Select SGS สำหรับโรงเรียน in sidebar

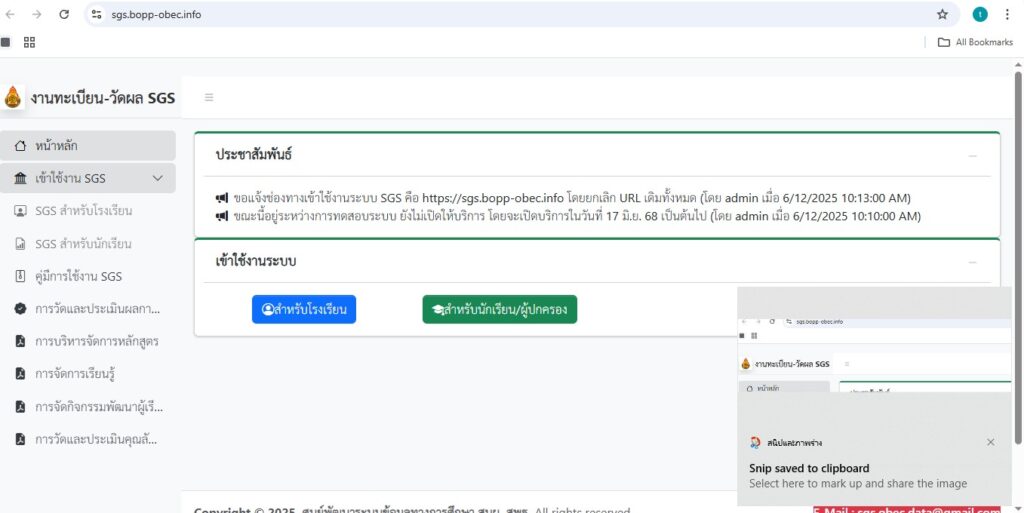tap(84, 211)
